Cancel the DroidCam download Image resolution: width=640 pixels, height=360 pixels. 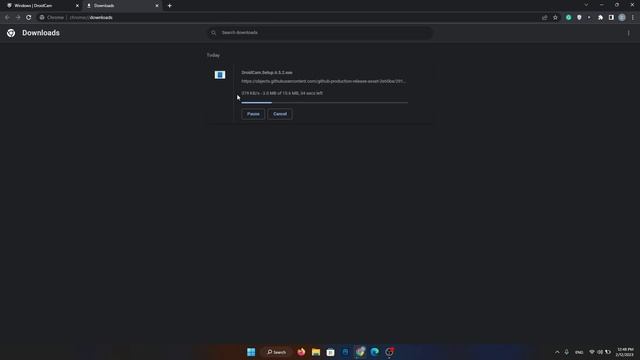[x=280, y=114]
